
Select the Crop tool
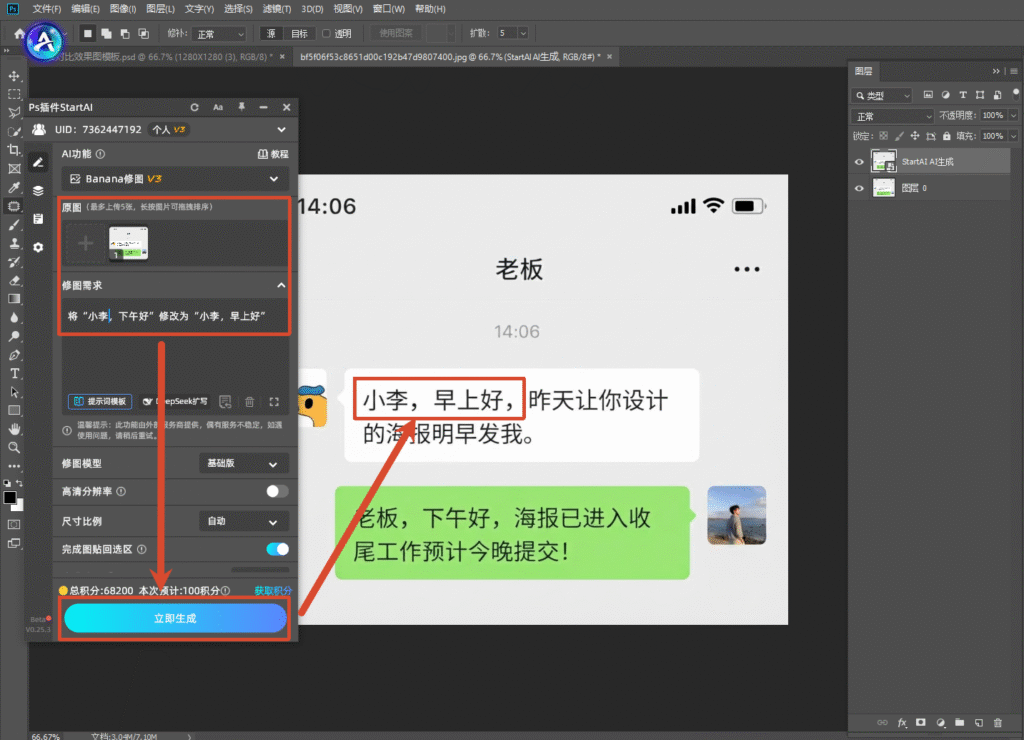click(14, 150)
